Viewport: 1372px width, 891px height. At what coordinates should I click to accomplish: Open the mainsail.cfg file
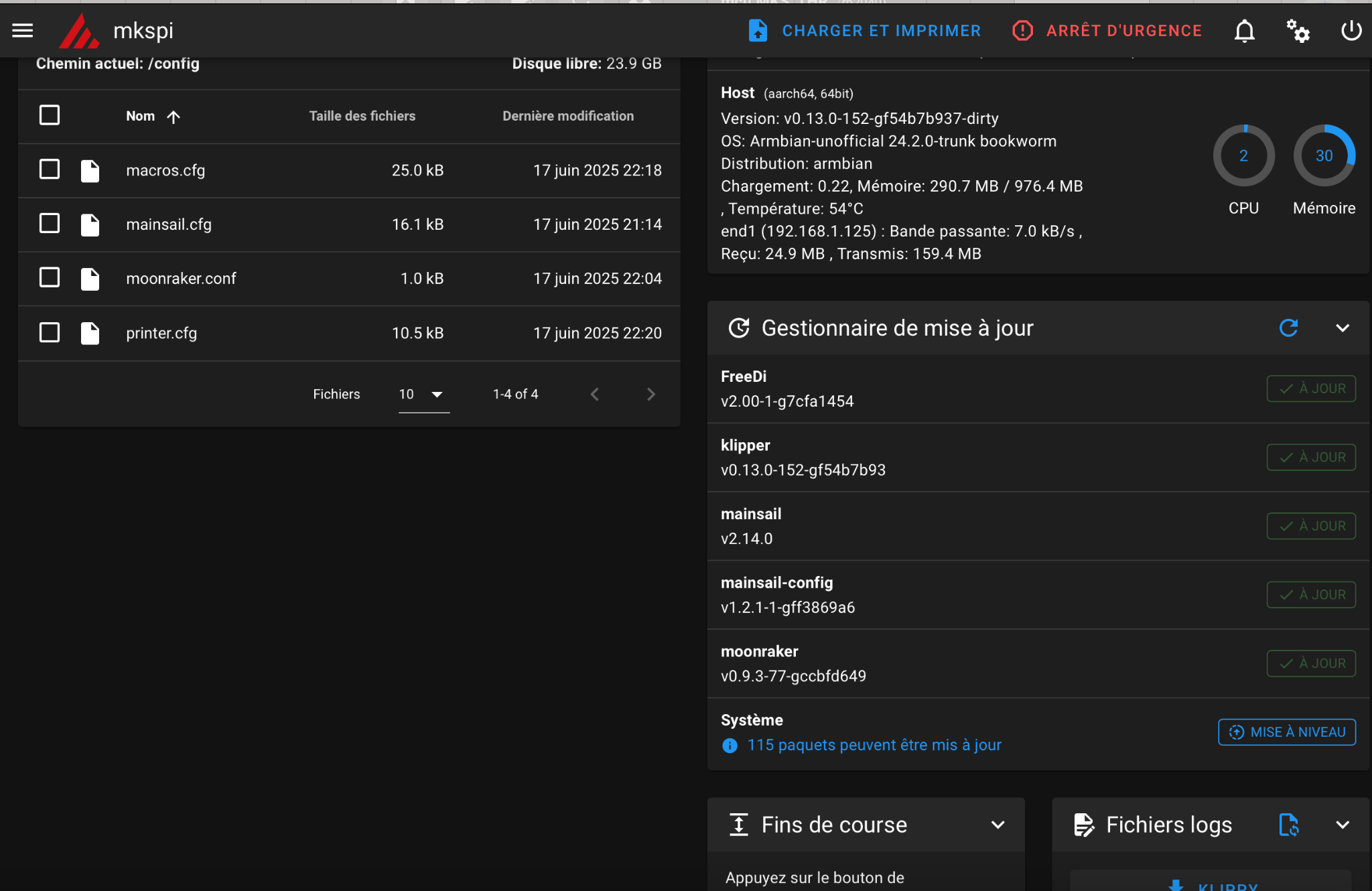point(169,224)
